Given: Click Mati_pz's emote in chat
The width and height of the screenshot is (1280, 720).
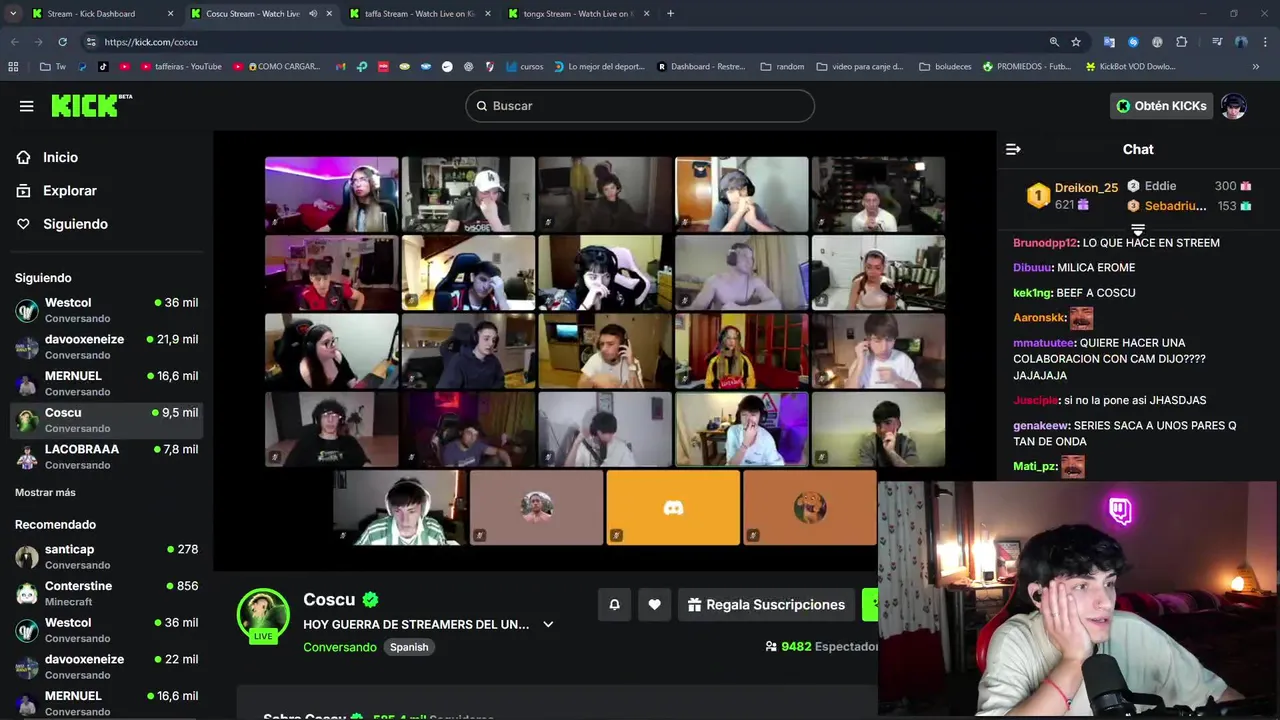Looking at the screenshot, I should point(1073,467).
